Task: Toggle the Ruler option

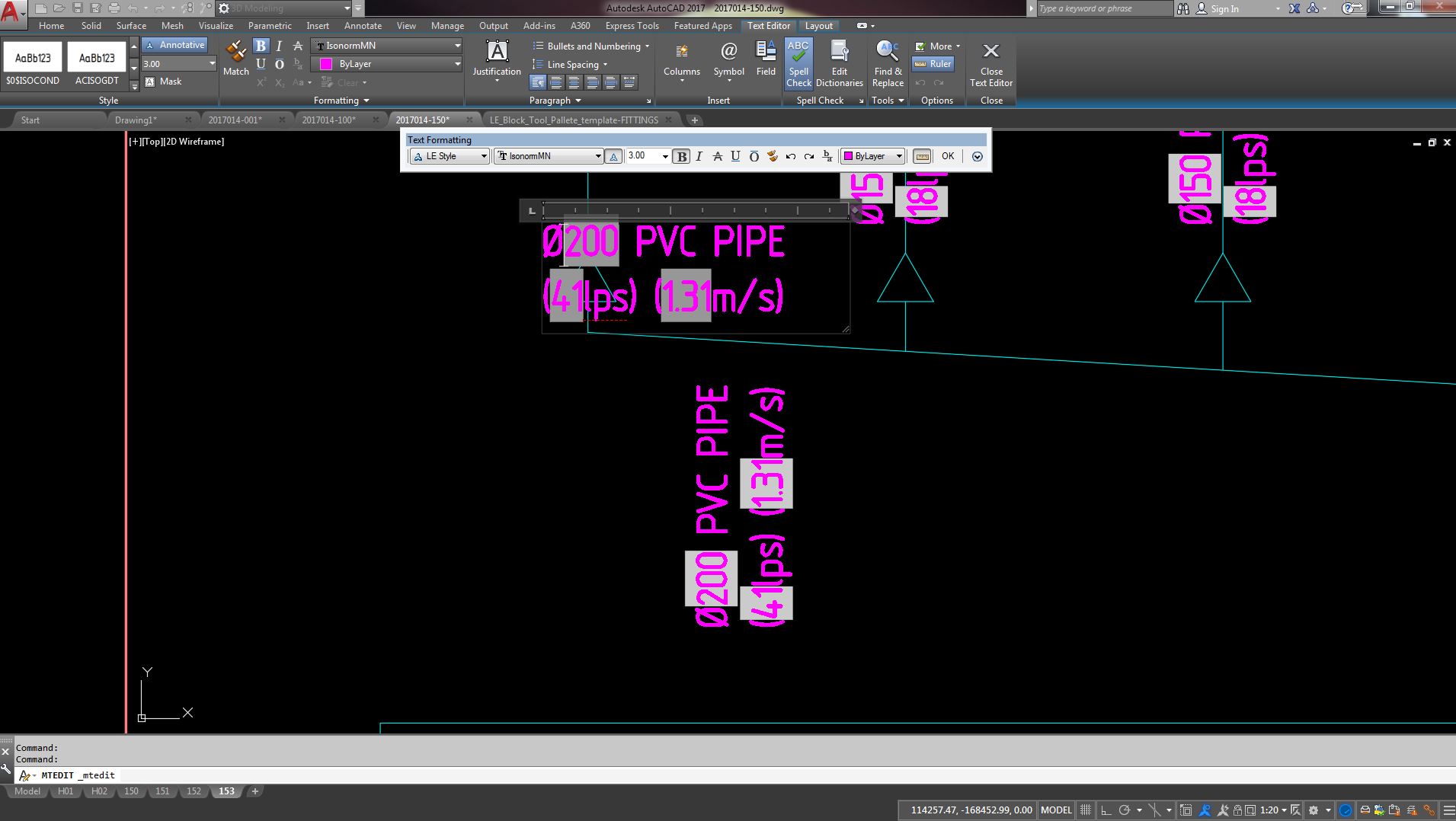Action: point(933,64)
